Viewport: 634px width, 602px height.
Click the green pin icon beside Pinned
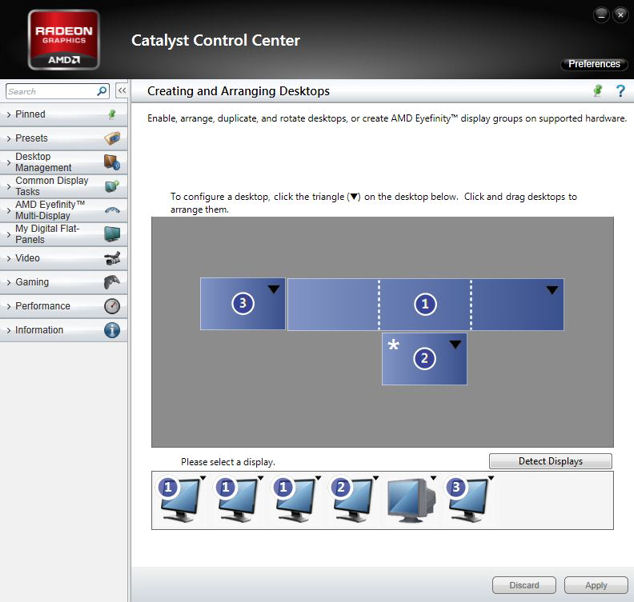[112, 114]
